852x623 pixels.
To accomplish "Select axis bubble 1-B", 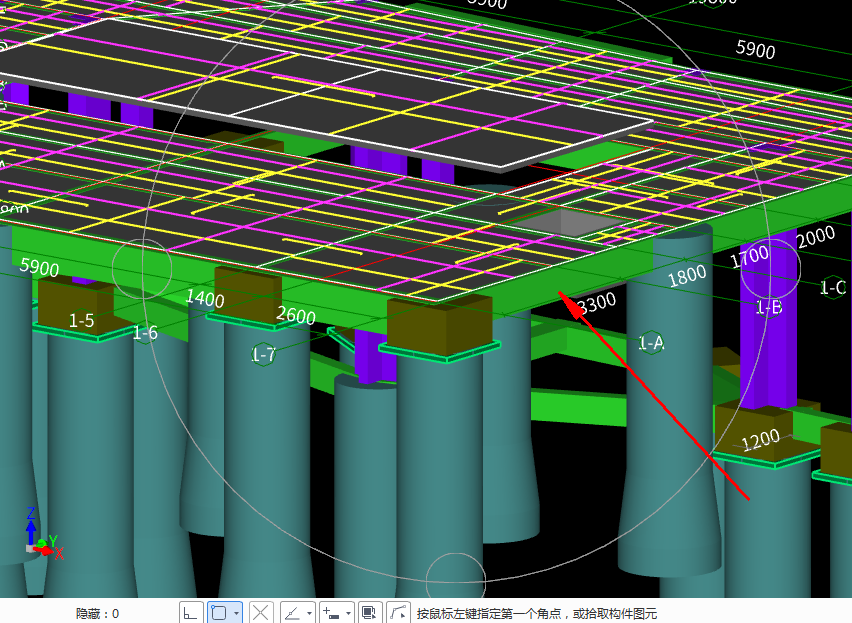I will pos(769,307).
